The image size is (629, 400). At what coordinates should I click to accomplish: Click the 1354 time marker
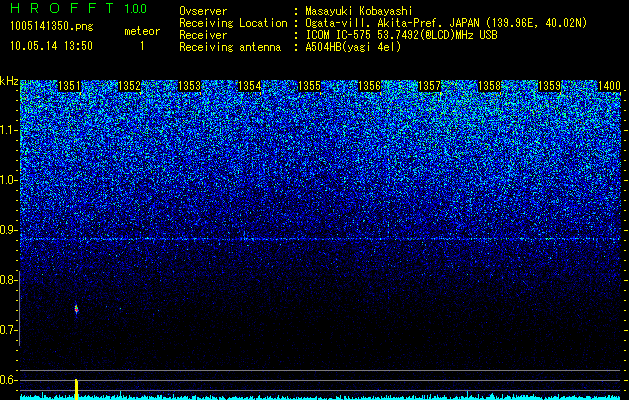click(x=249, y=86)
